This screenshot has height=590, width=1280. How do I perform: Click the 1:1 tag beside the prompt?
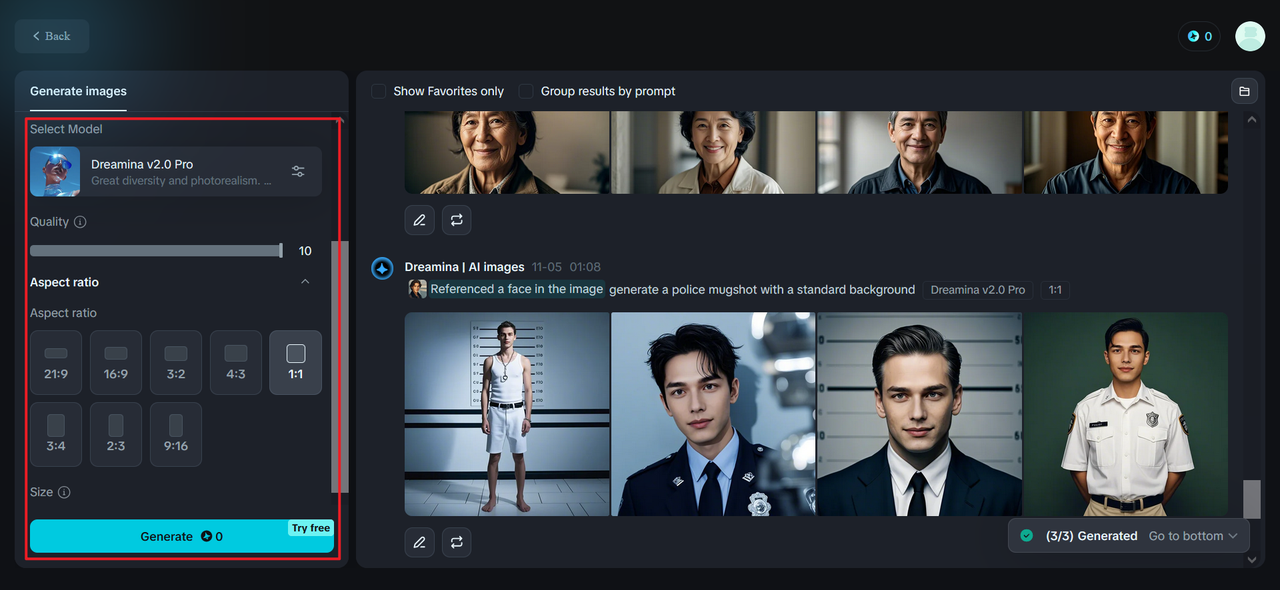pos(1054,290)
